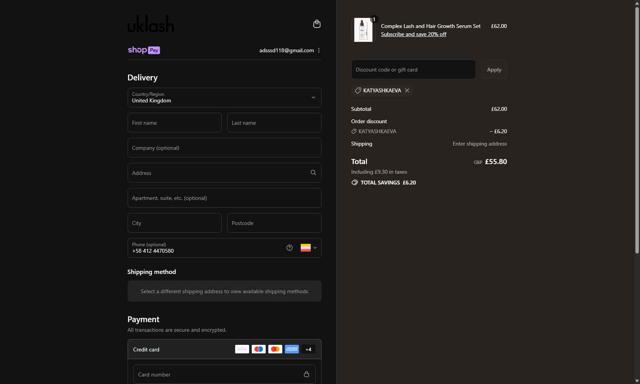This screenshot has width=640, height=384.
Task: Open the phone country flag selector
Action: tap(309, 248)
